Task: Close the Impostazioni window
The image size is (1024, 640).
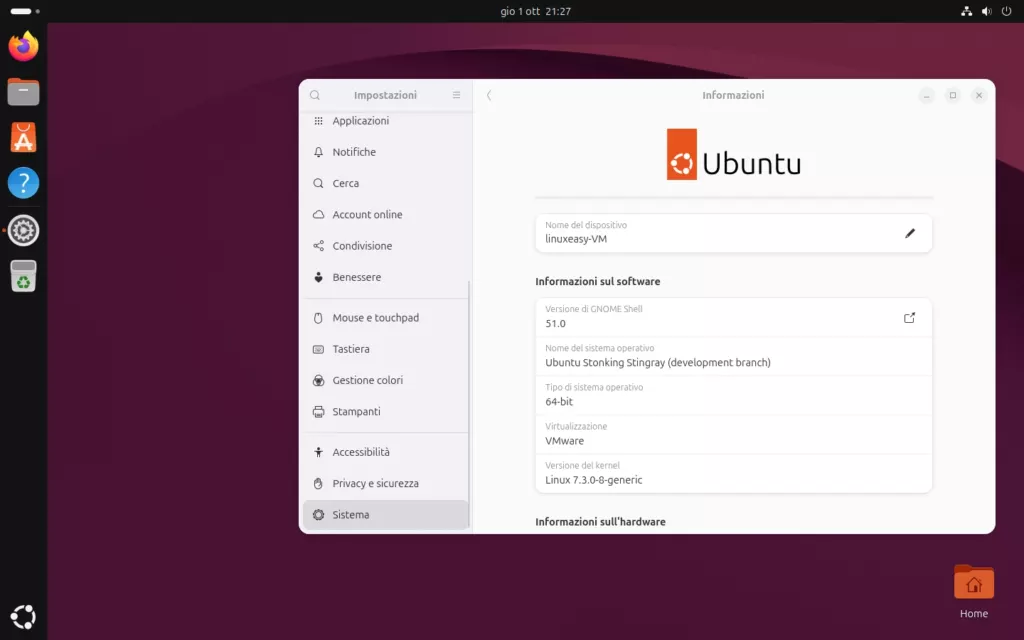Action: (x=979, y=95)
